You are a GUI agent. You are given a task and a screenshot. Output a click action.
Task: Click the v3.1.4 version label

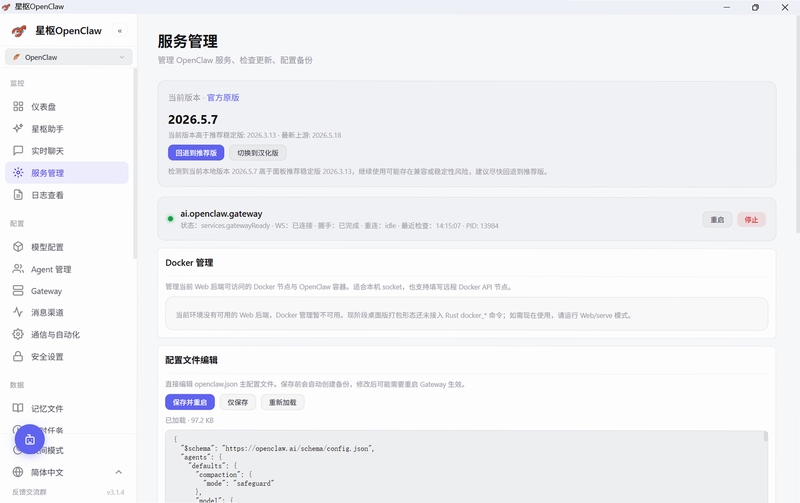pos(115,492)
